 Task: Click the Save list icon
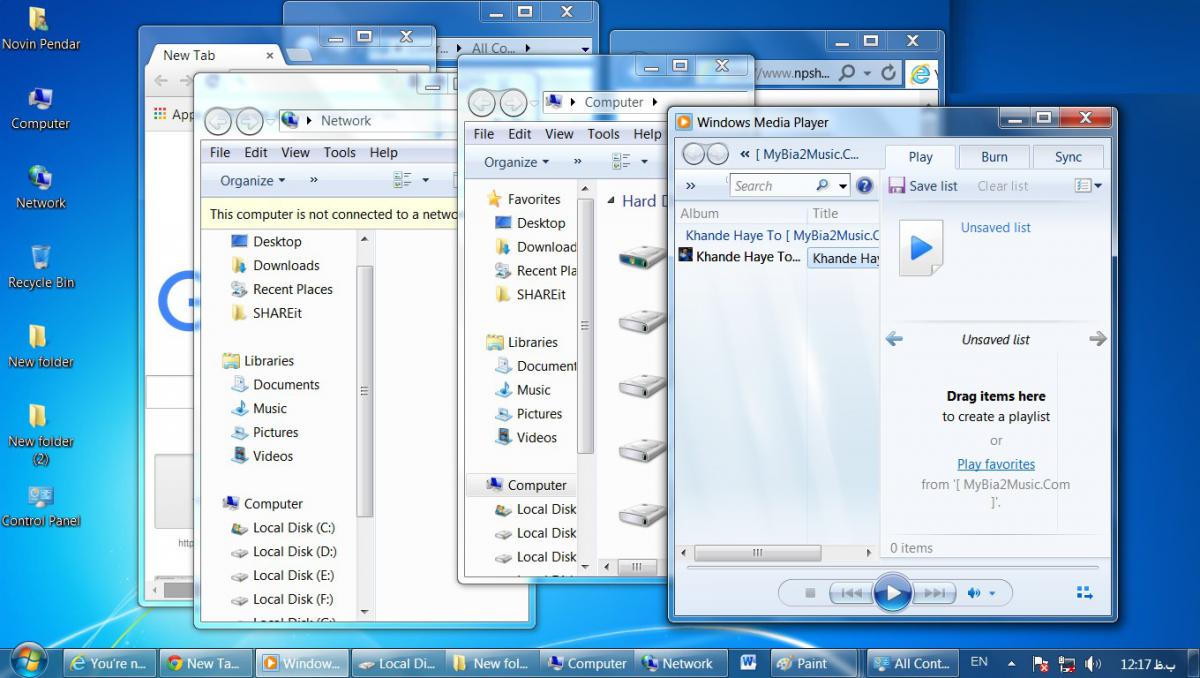(x=897, y=186)
